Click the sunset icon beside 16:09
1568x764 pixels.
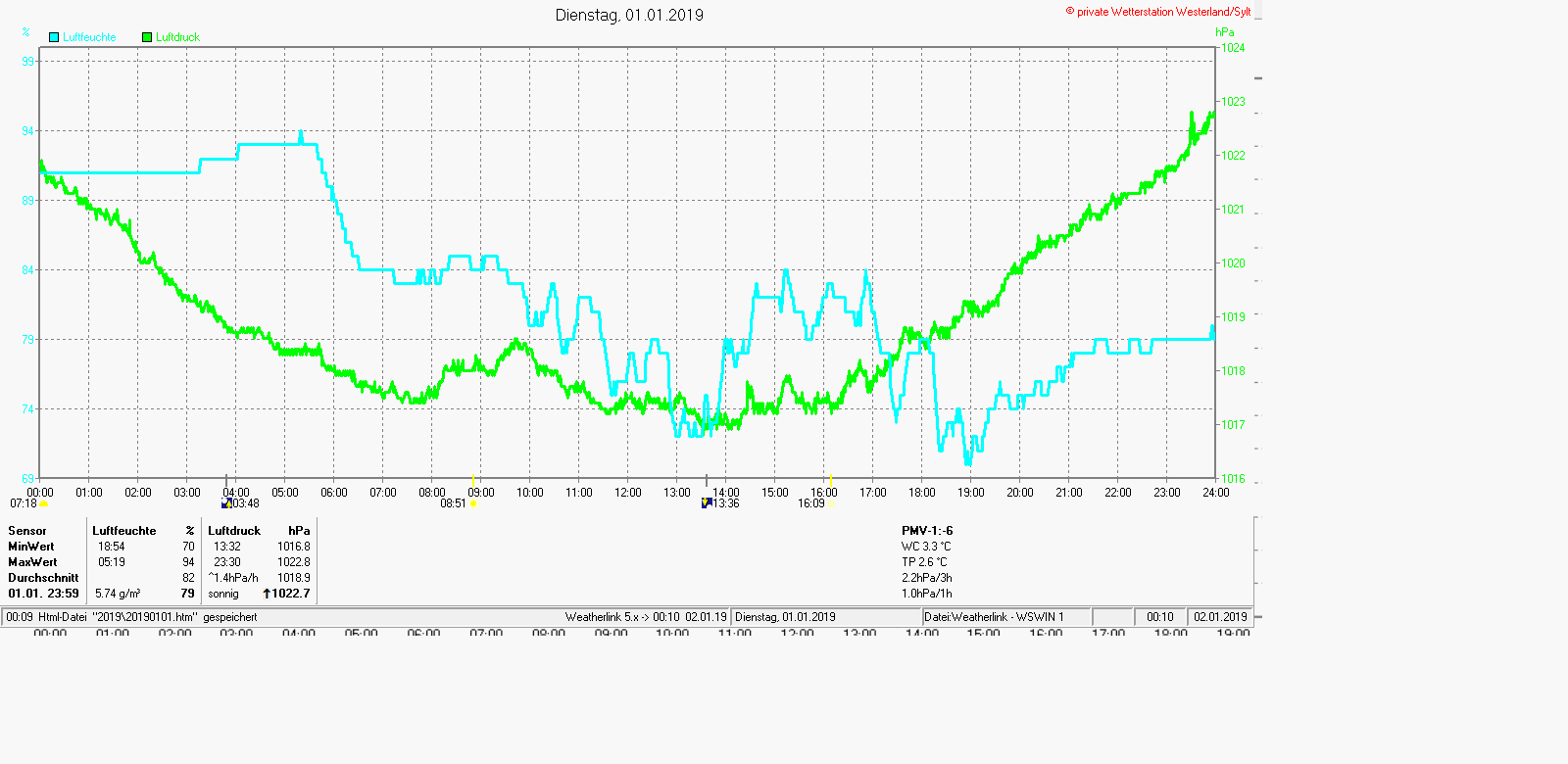(833, 504)
